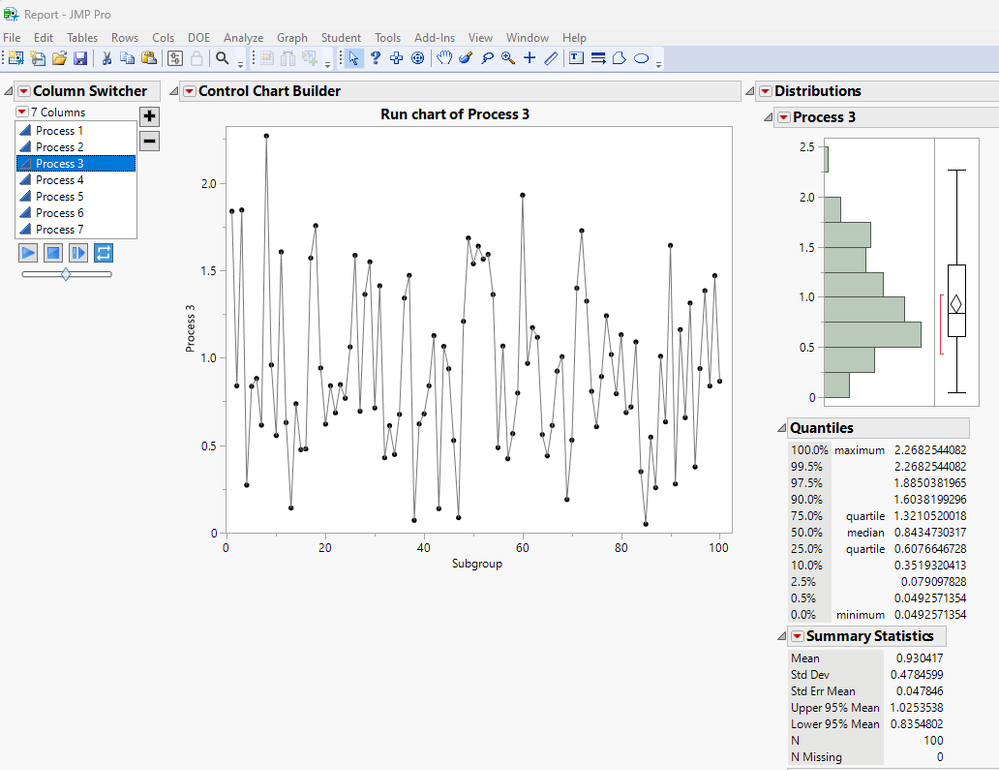This screenshot has width=999, height=770.
Task: Open the Graph menu
Action: pyautogui.click(x=292, y=38)
